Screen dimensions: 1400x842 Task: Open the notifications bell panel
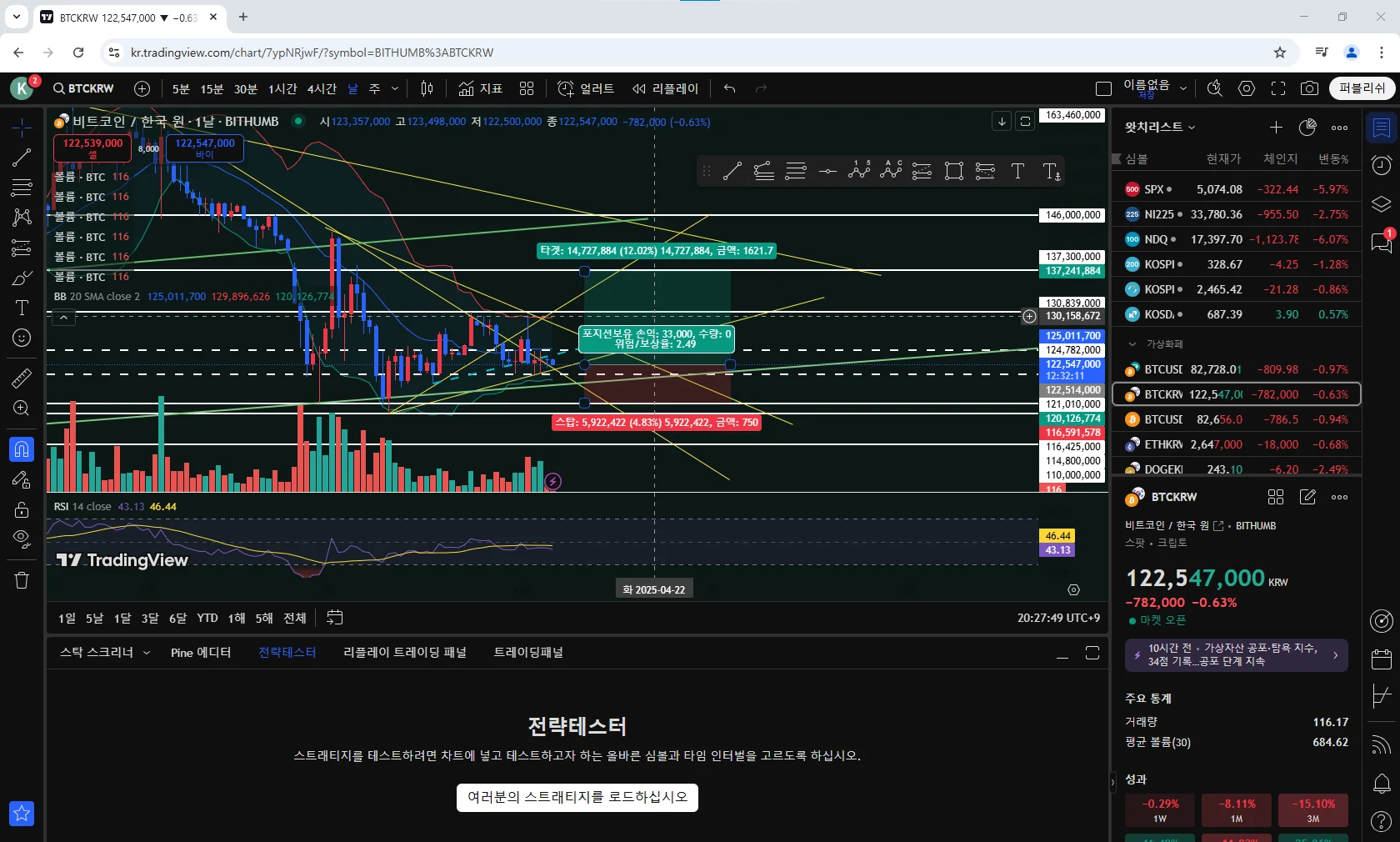click(x=1382, y=784)
